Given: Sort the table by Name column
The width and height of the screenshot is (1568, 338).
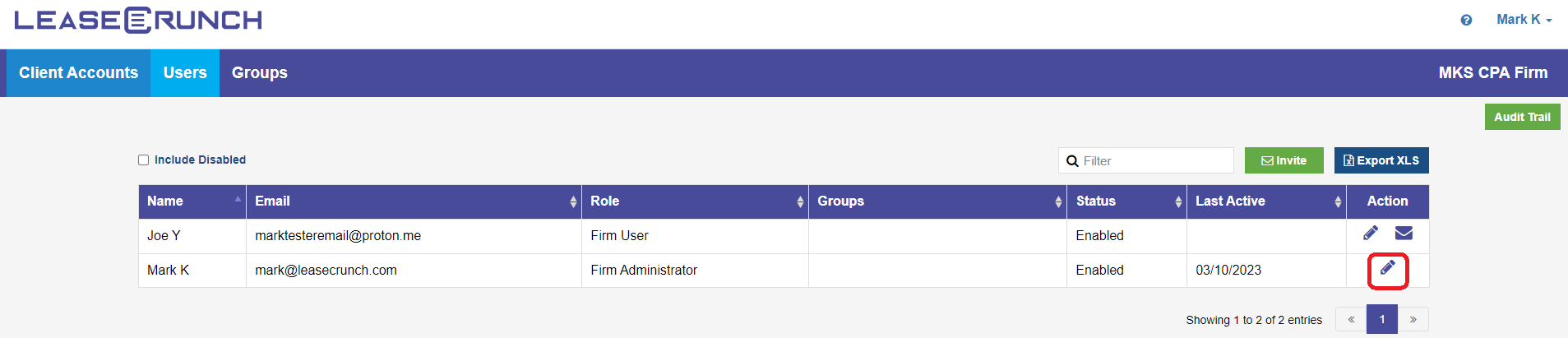Looking at the screenshot, I should (192, 201).
